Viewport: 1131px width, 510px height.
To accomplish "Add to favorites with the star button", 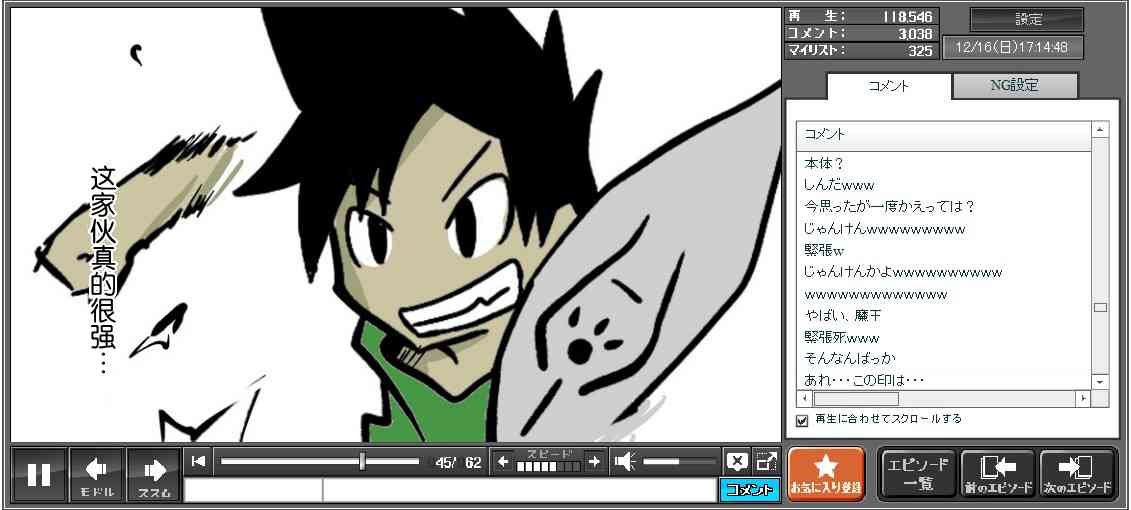I will coord(825,474).
